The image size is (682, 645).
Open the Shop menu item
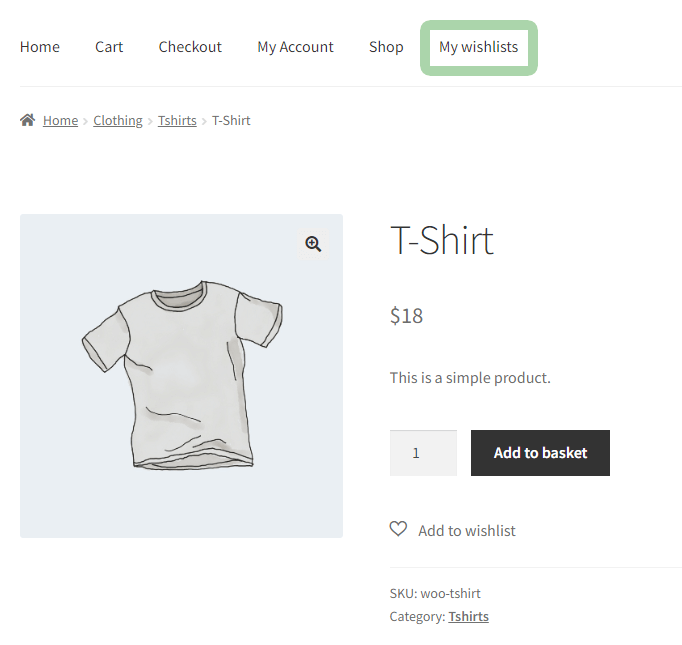click(386, 47)
